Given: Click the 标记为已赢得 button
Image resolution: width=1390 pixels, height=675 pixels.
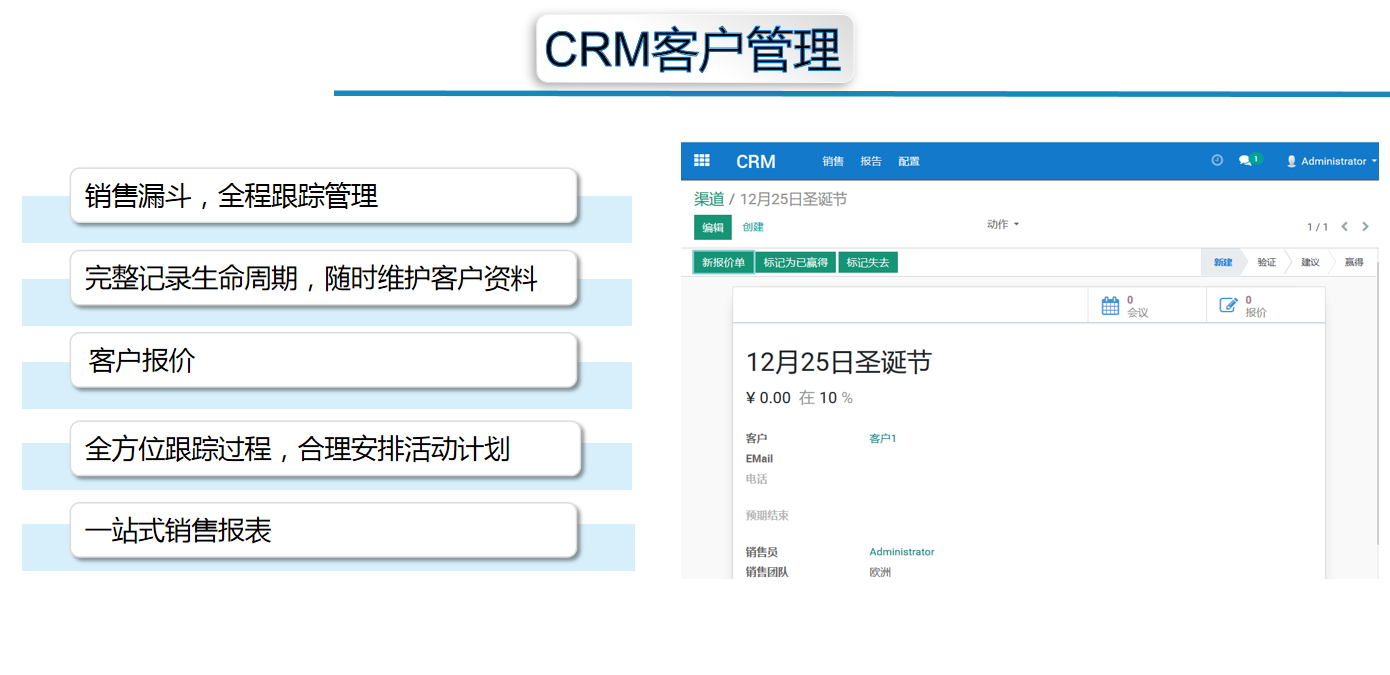Looking at the screenshot, I should tap(795, 262).
